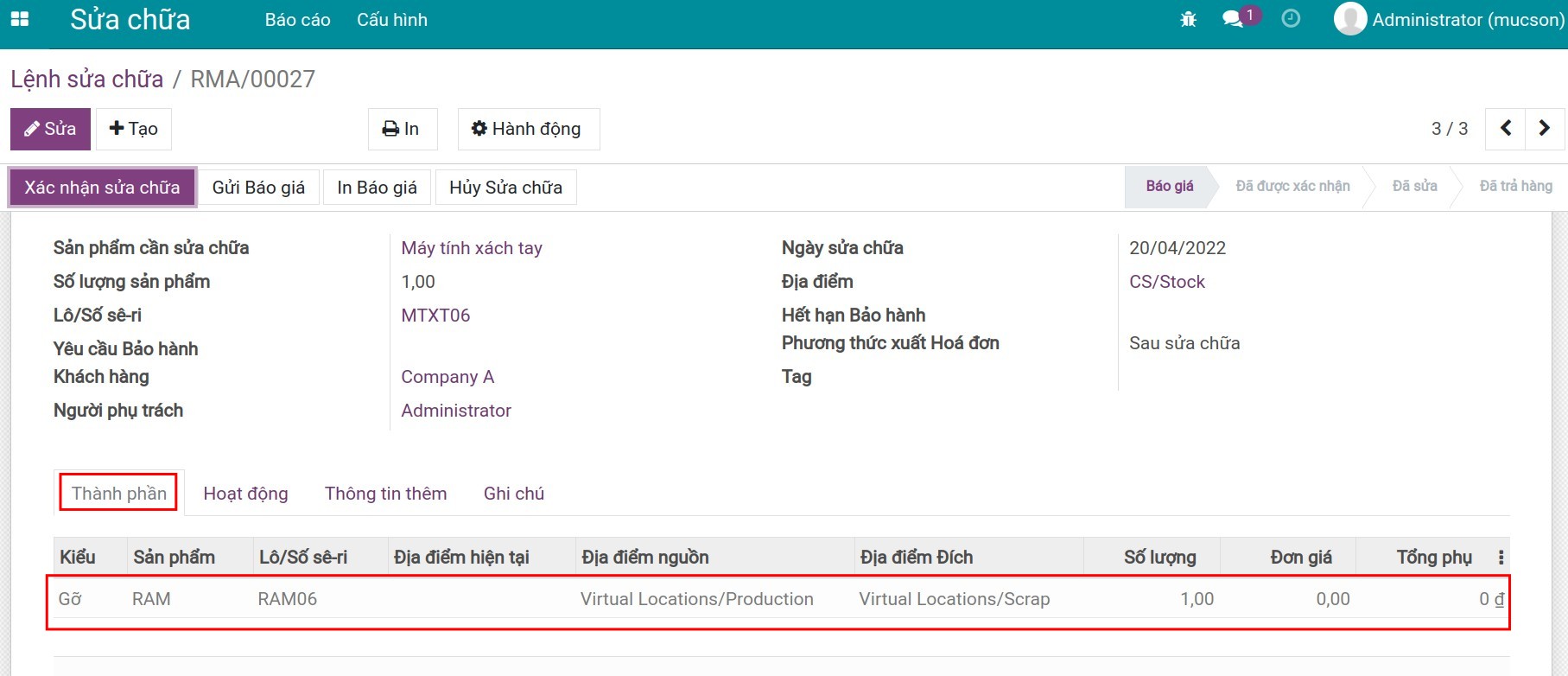Open the Báo cáo menu
Screen dimensions: 1568x676
pyautogui.click(x=297, y=20)
